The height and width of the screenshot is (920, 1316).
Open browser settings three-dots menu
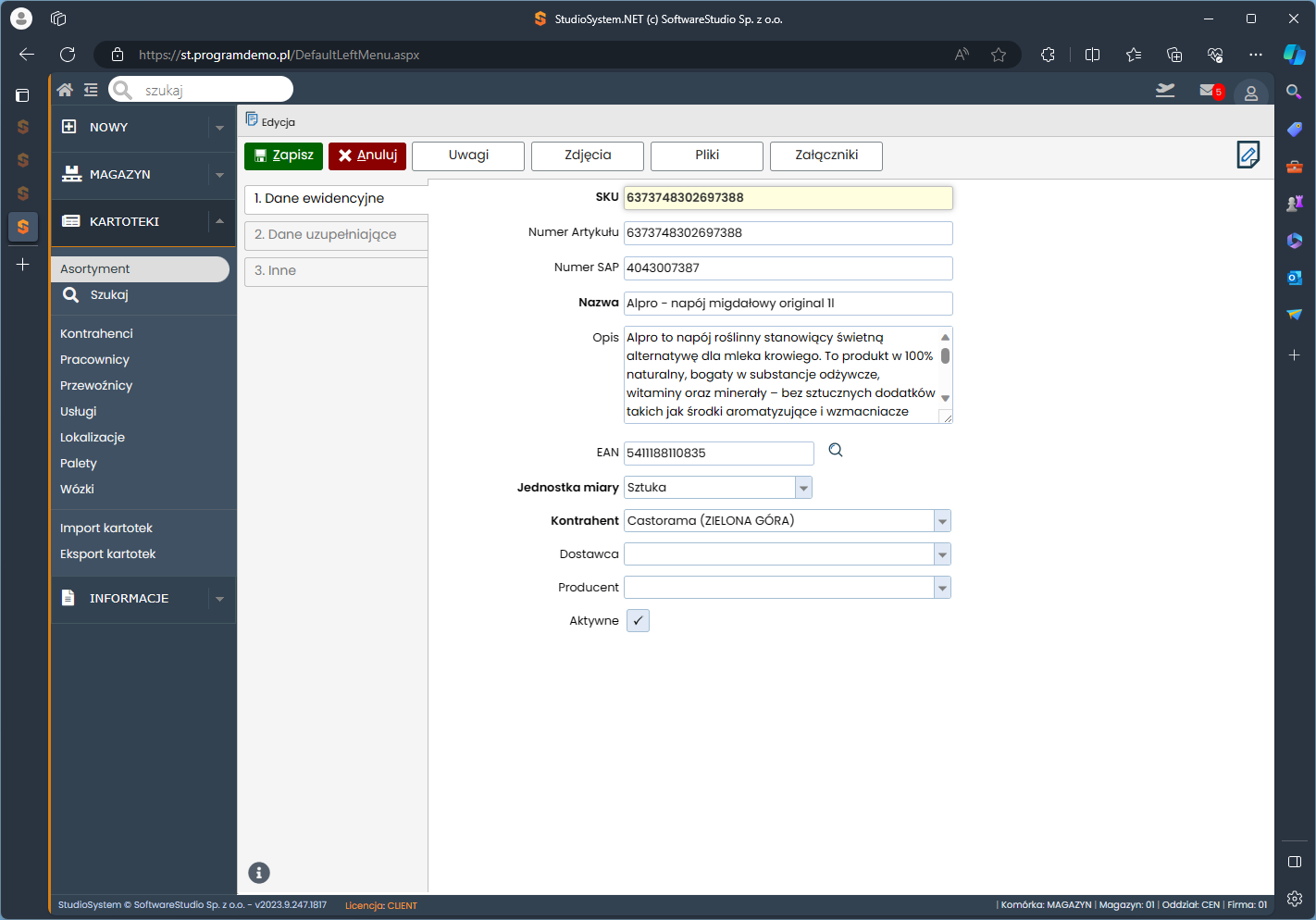pyautogui.click(x=1256, y=55)
